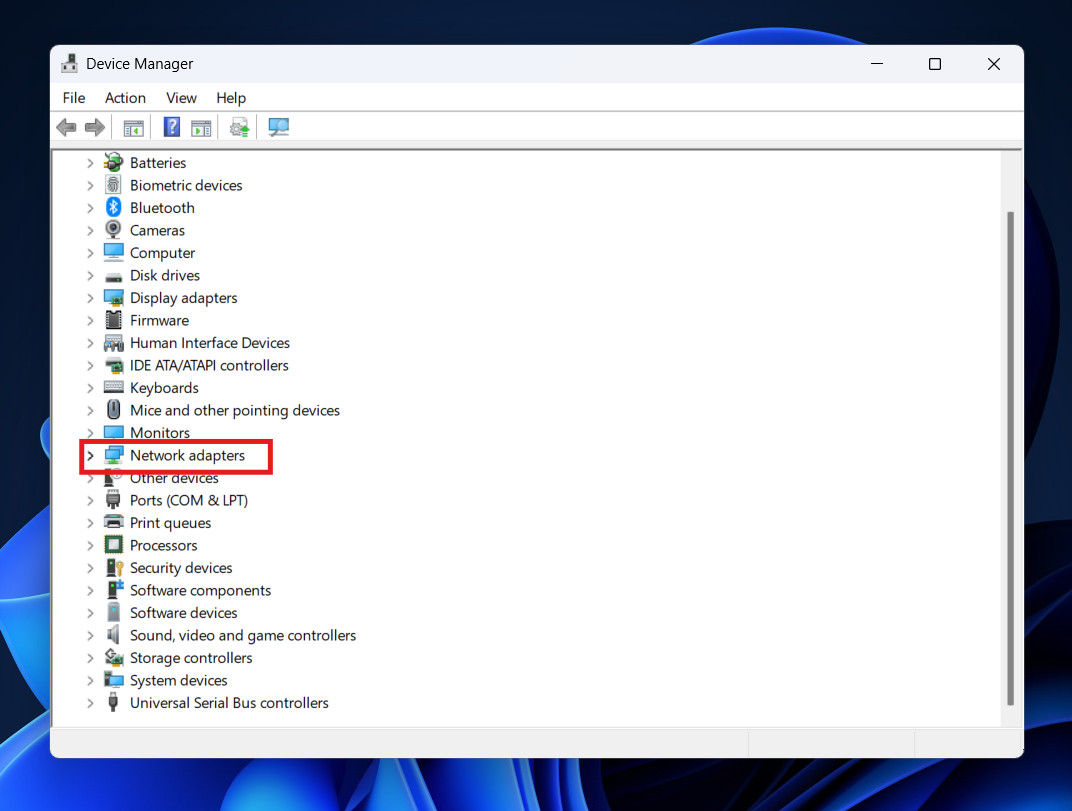This screenshot has height=811, width=1072.
Task: Click the Cameras webcam icon
Action: (x=114, y=230)
